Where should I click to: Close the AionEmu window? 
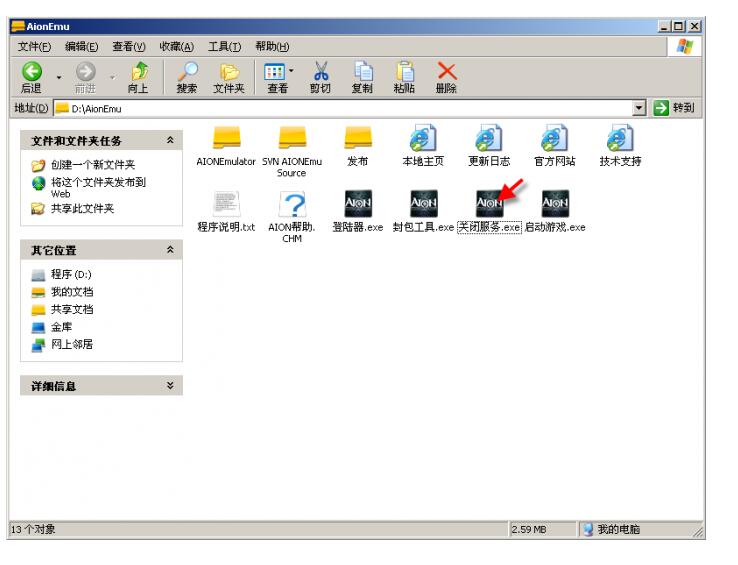[695, 26]
